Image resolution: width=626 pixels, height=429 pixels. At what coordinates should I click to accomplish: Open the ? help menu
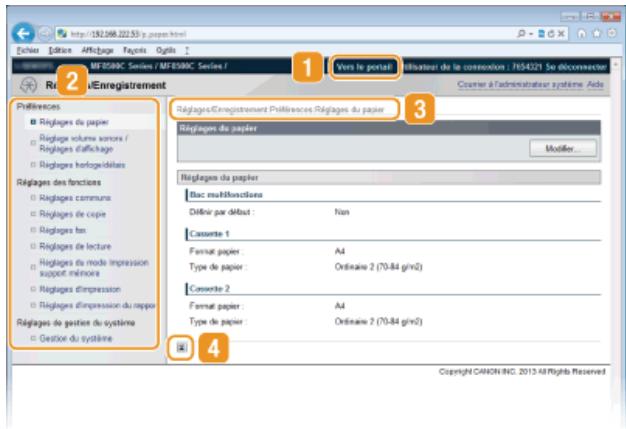(187, 50)
